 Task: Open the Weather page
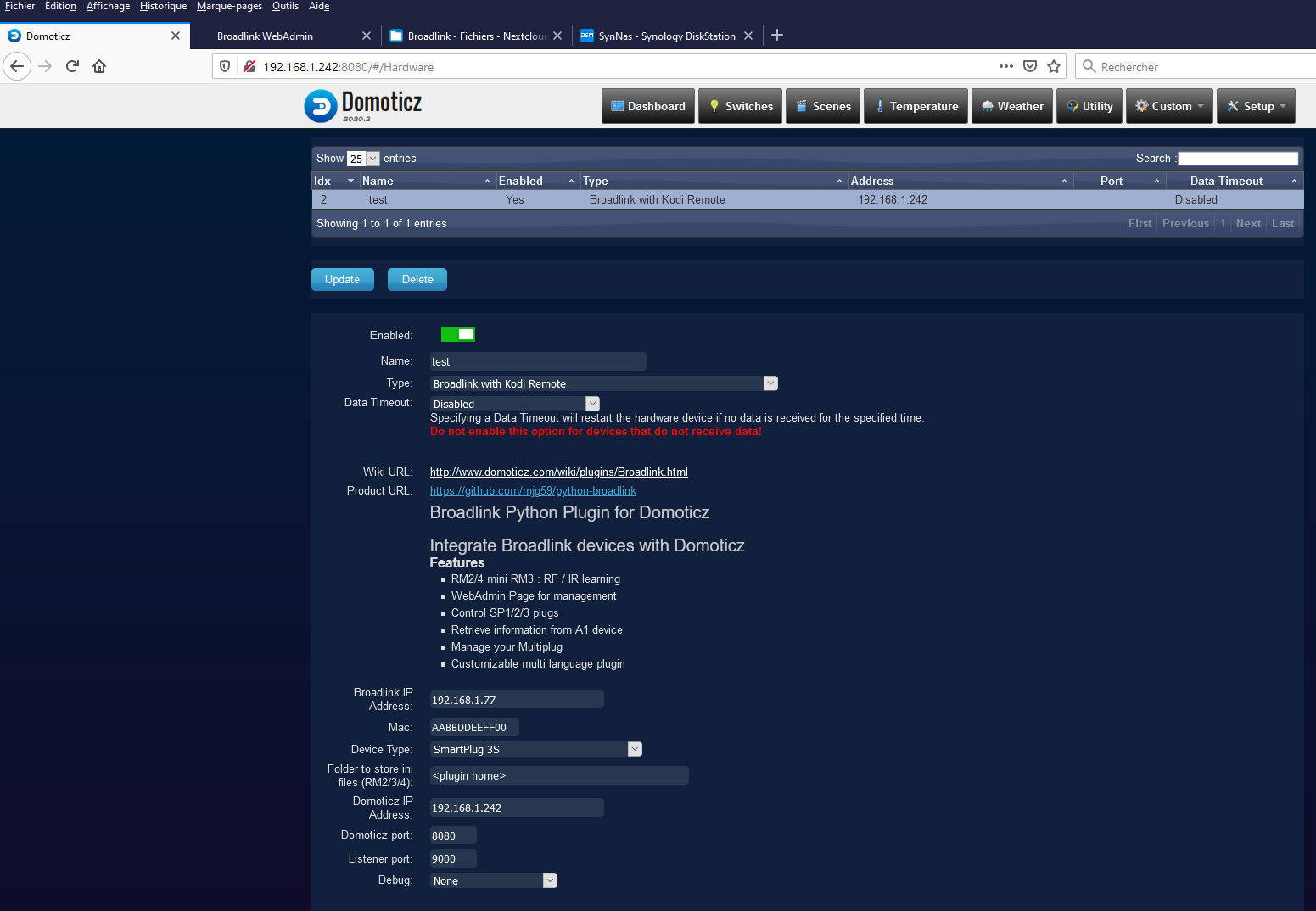[1012, 106]
